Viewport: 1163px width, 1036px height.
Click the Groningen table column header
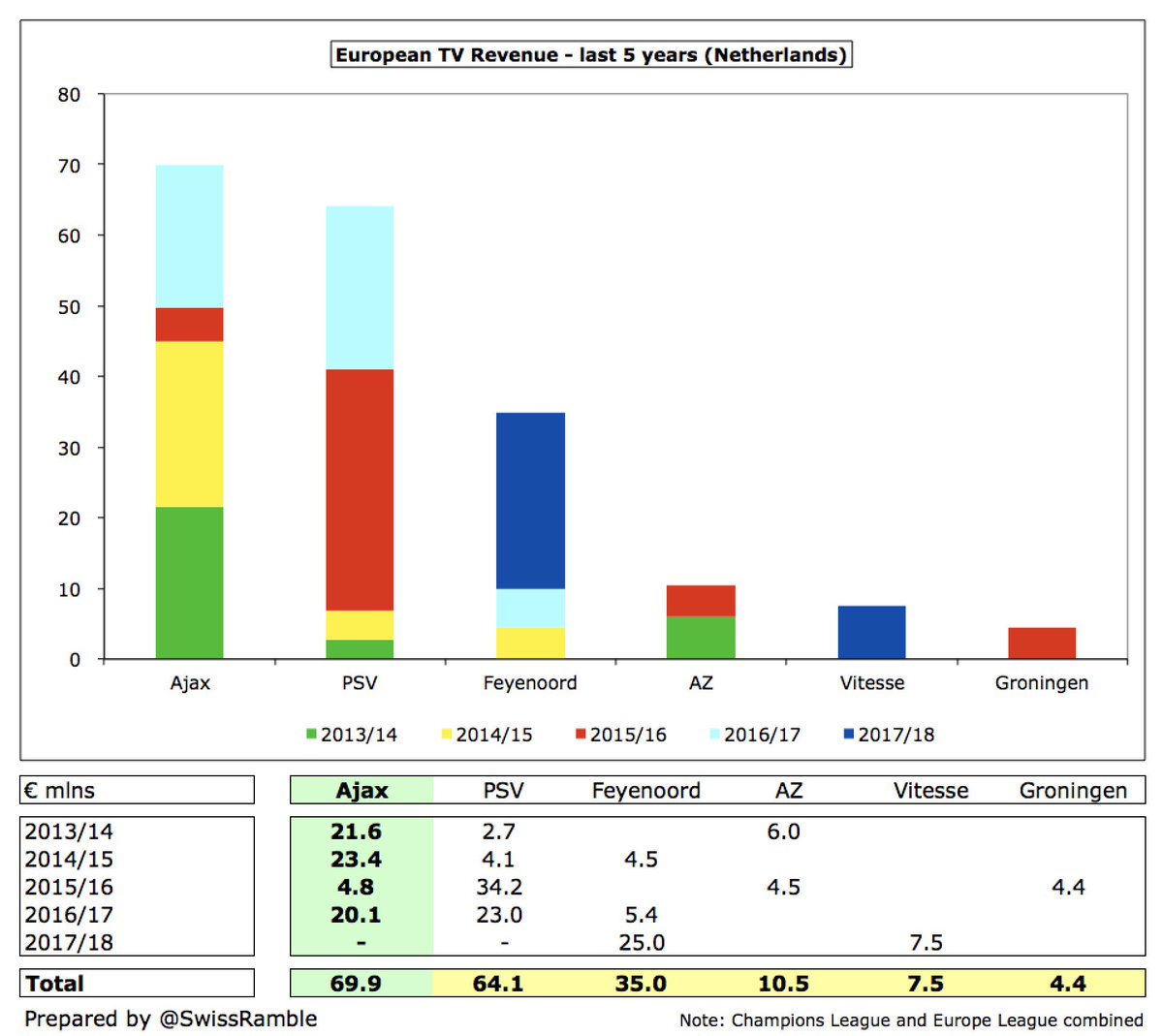click(1073, 791)
